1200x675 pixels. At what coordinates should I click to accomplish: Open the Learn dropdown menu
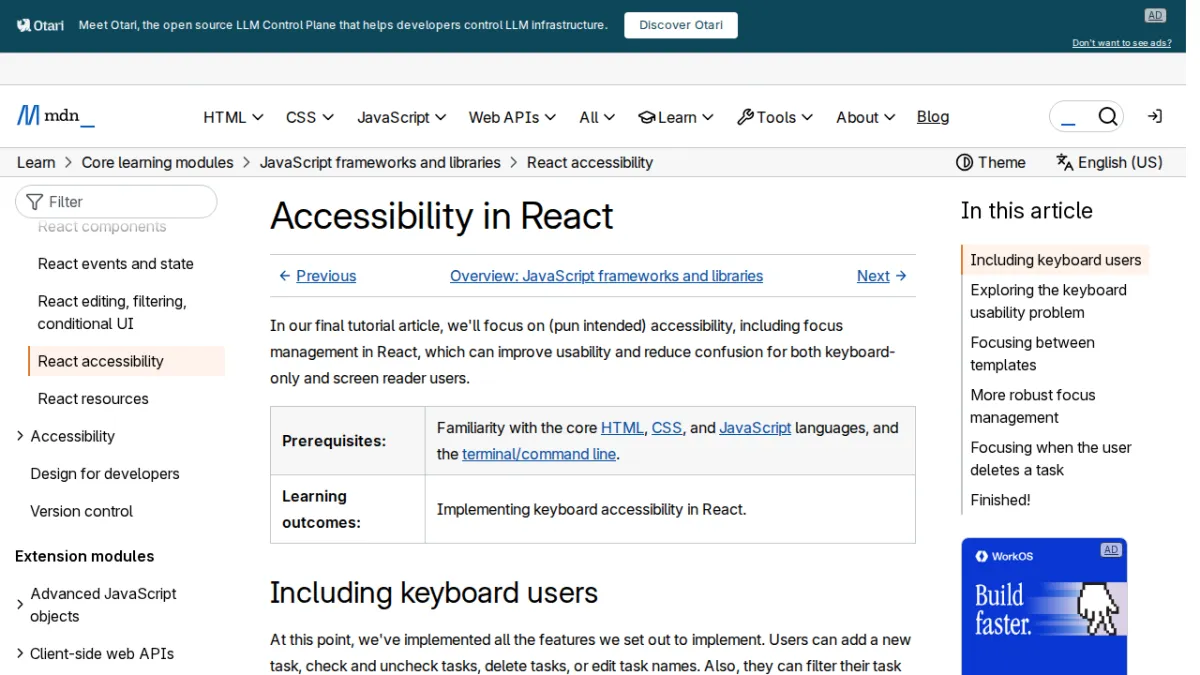pos(676,117)
